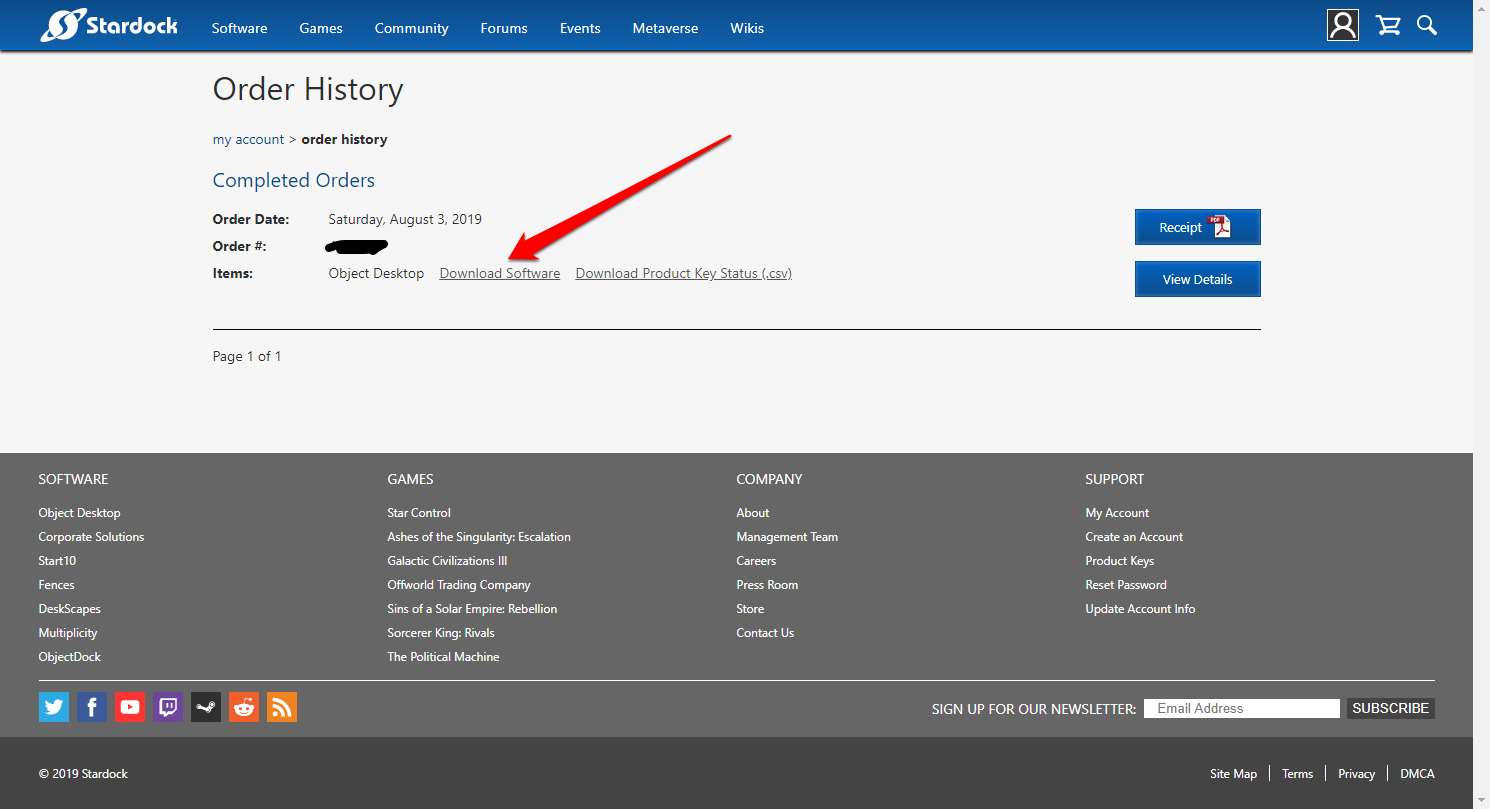
Task: Open Galactic Civilizations III link
Action: click(x=447, y=561)
